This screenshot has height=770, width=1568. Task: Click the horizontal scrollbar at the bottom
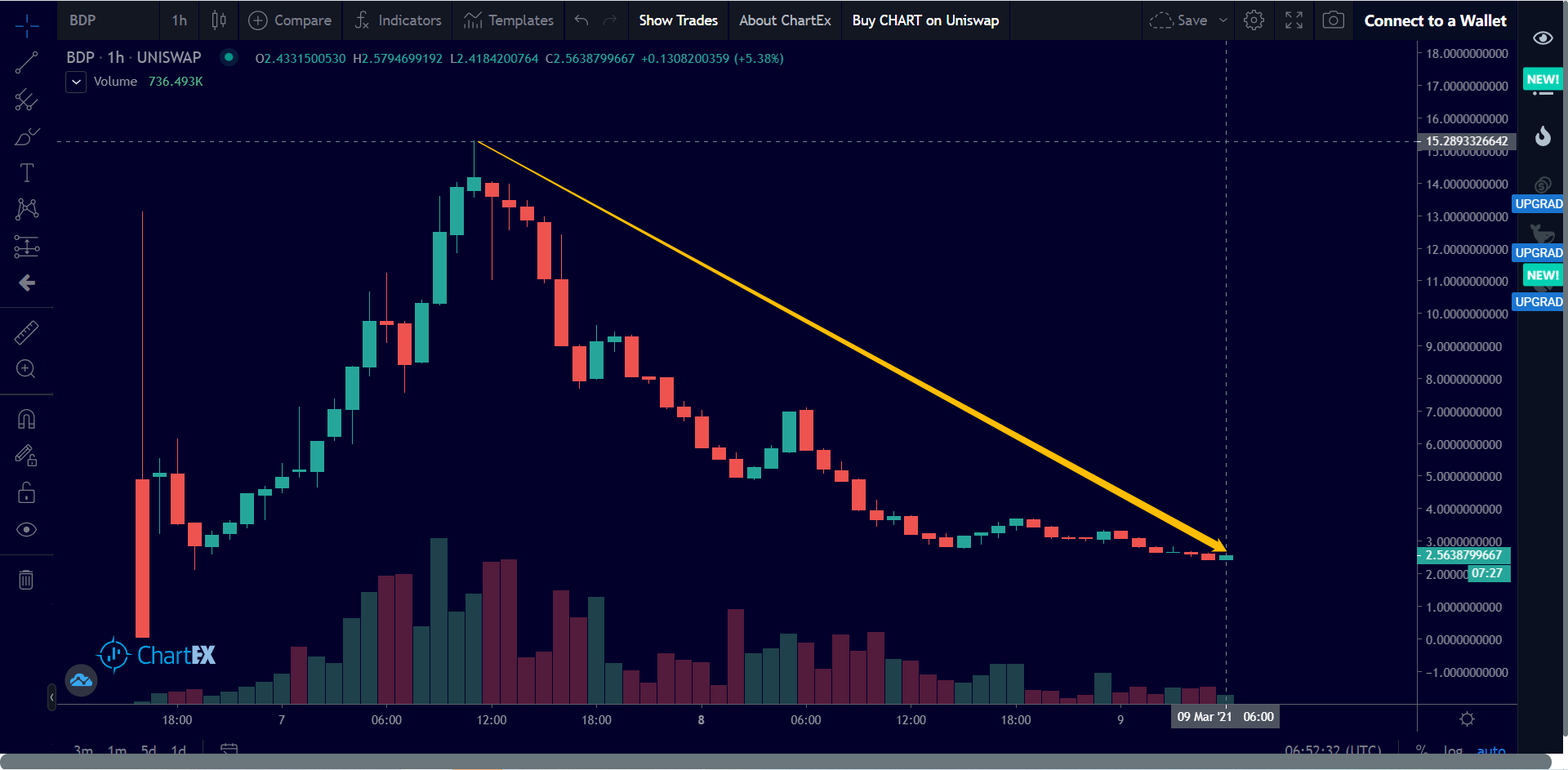[776, 762]
